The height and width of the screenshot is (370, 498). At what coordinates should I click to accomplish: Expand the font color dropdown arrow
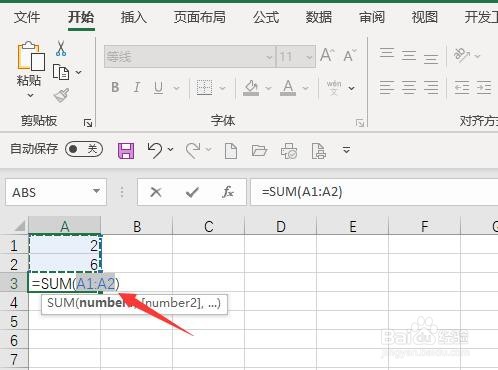305,88
